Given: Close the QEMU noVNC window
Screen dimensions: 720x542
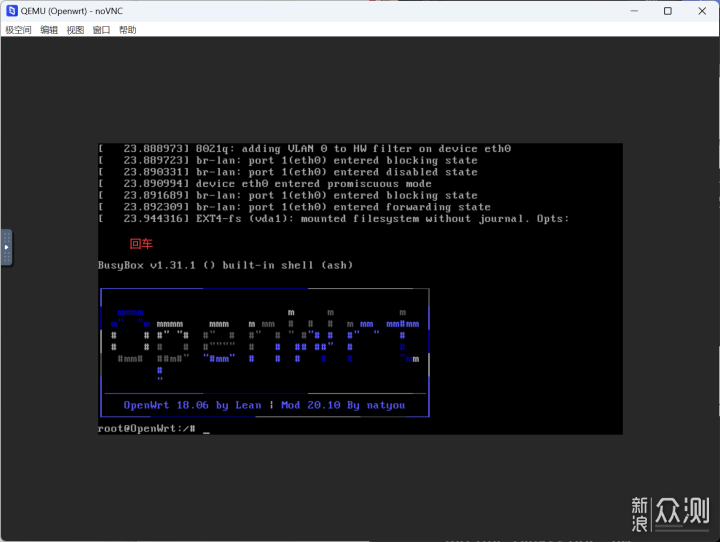Looking at the screenshot, I should [701, 11].
